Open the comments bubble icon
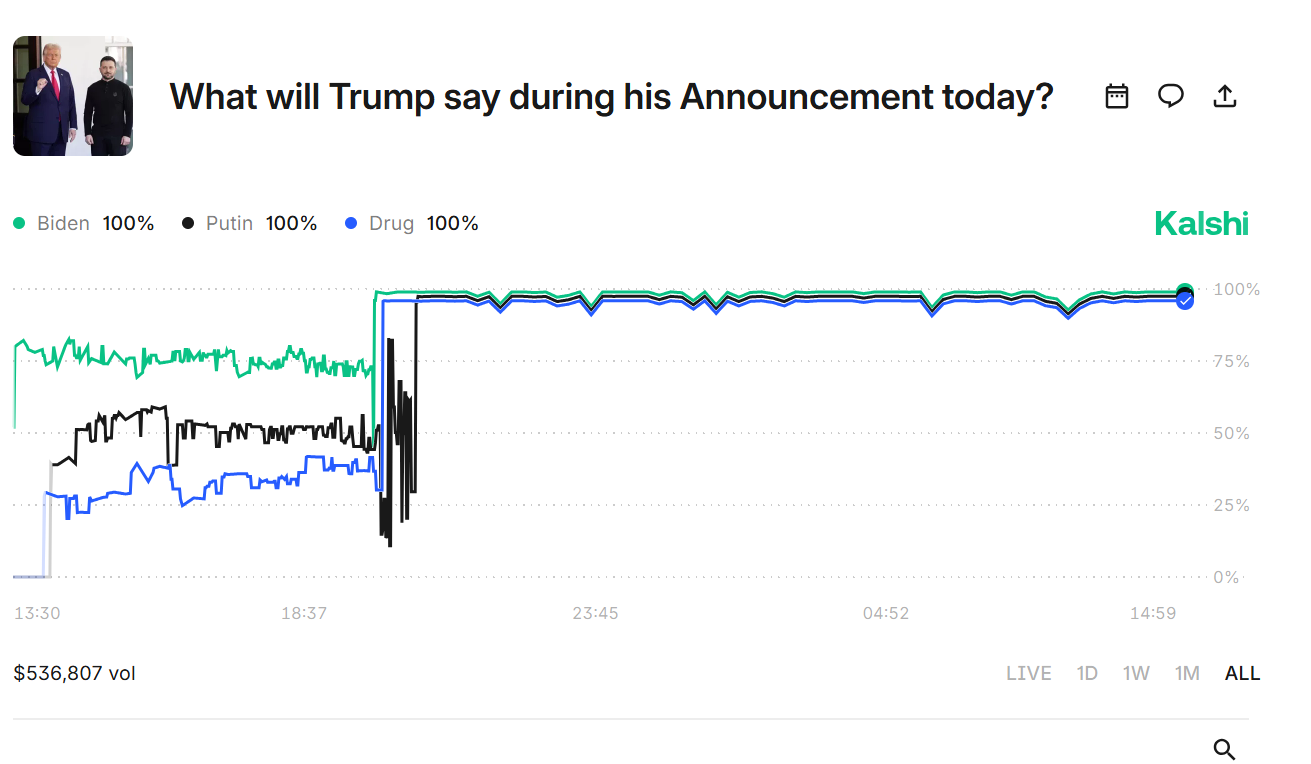 point(1170,96)
